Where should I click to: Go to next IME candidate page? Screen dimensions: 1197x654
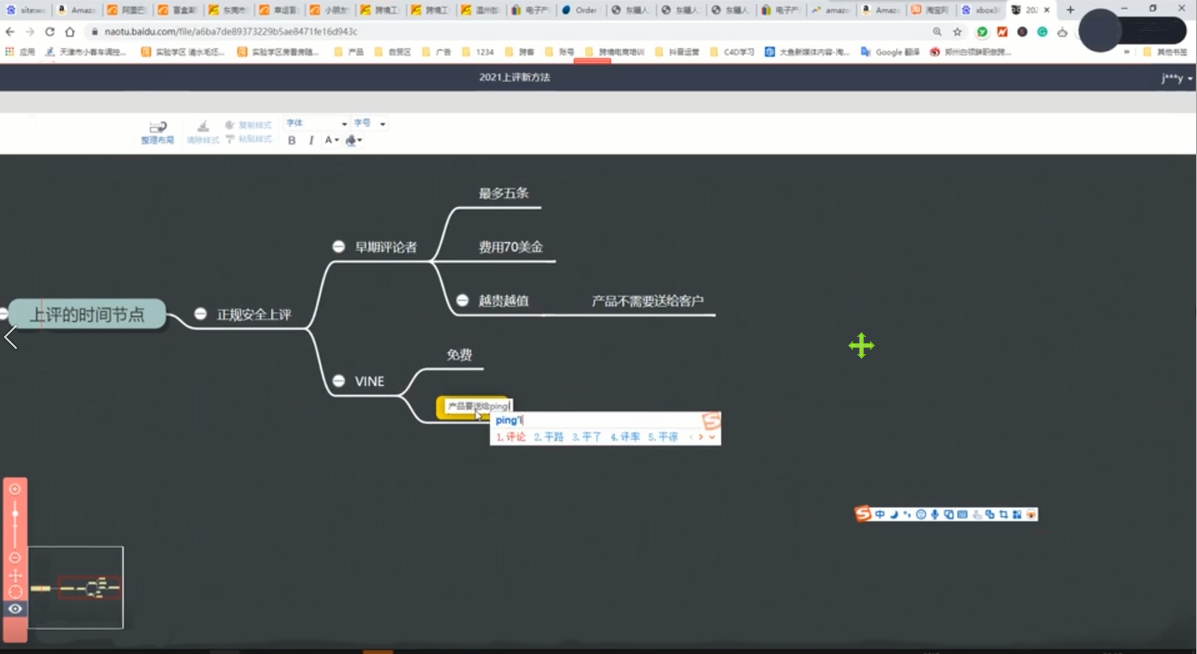click(701, 437)
